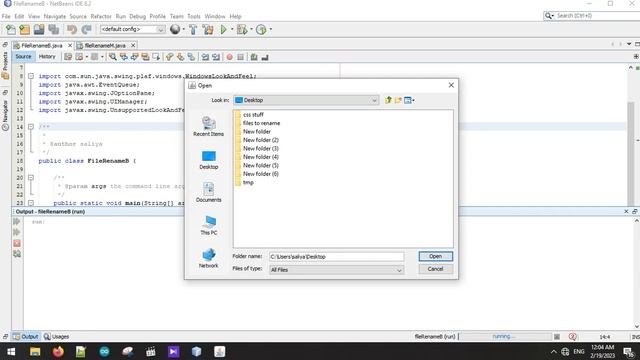The height and width of the screenshot is (360, 640).
Task: Browse Network shortcut in dialog
Action: [x=209, y=258]
